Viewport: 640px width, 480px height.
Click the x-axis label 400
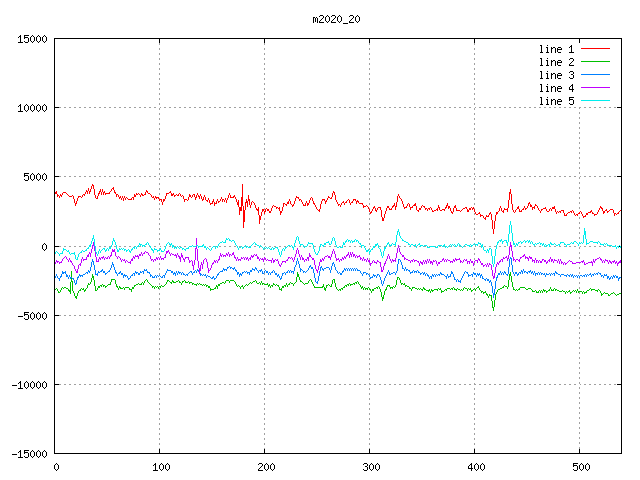tap(476, 467)
